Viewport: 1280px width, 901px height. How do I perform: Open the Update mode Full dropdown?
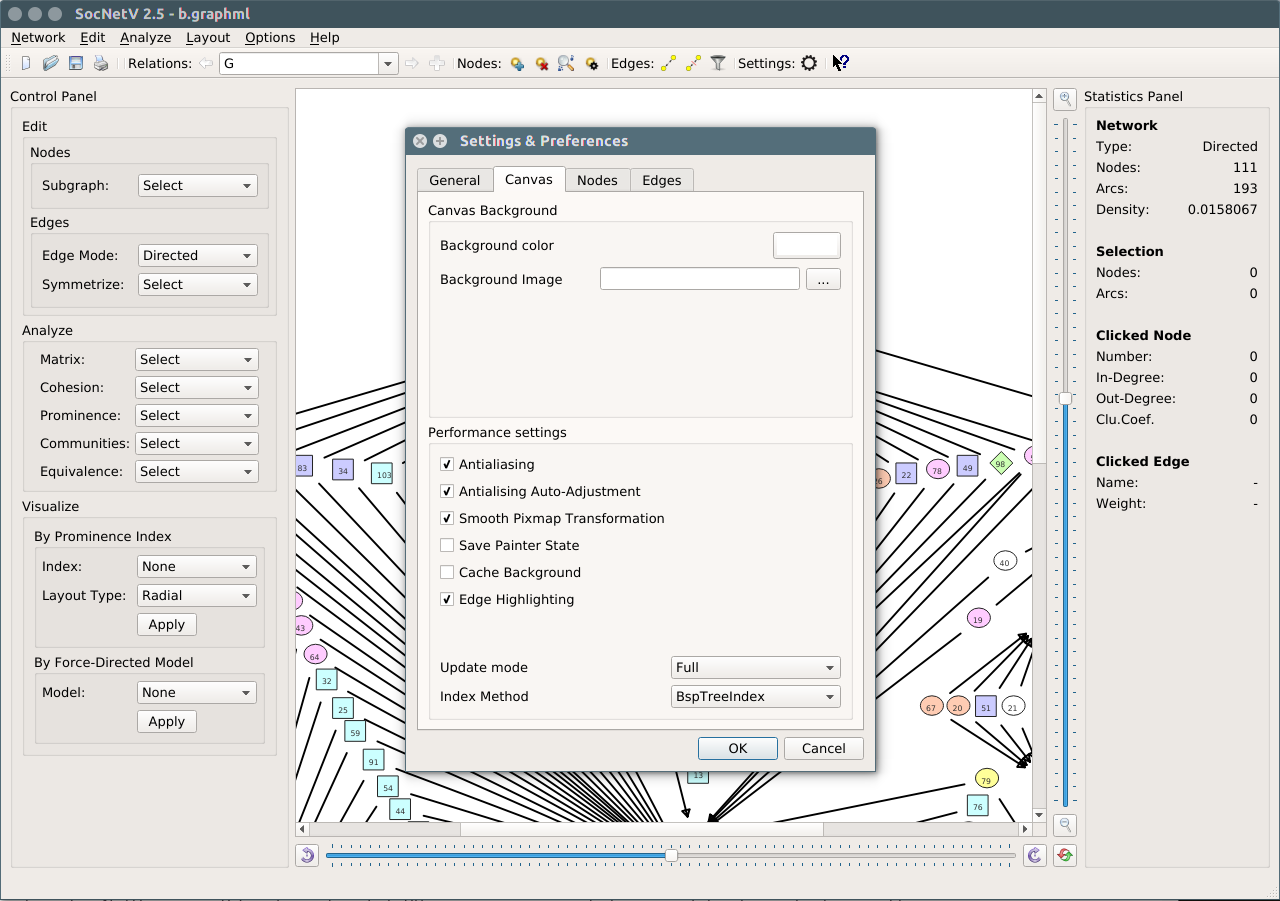[x=755, y=667]
